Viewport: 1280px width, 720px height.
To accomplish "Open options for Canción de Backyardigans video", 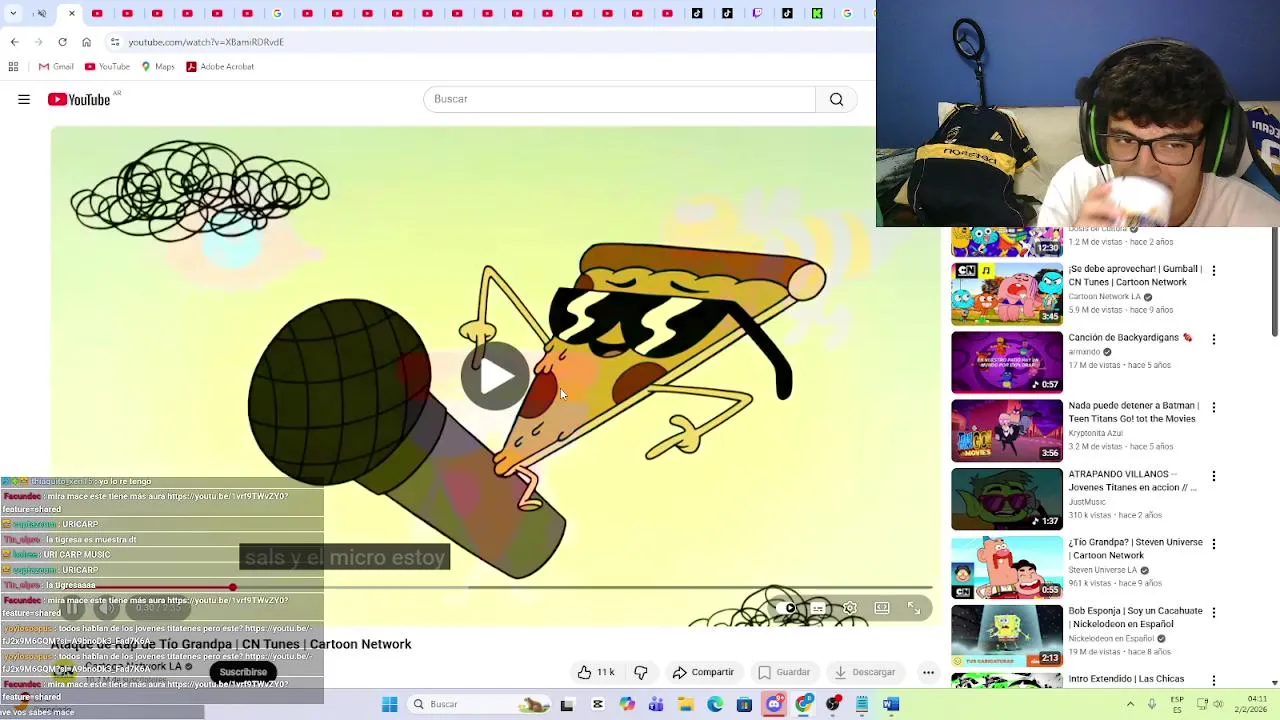I will pos(1214,339).
